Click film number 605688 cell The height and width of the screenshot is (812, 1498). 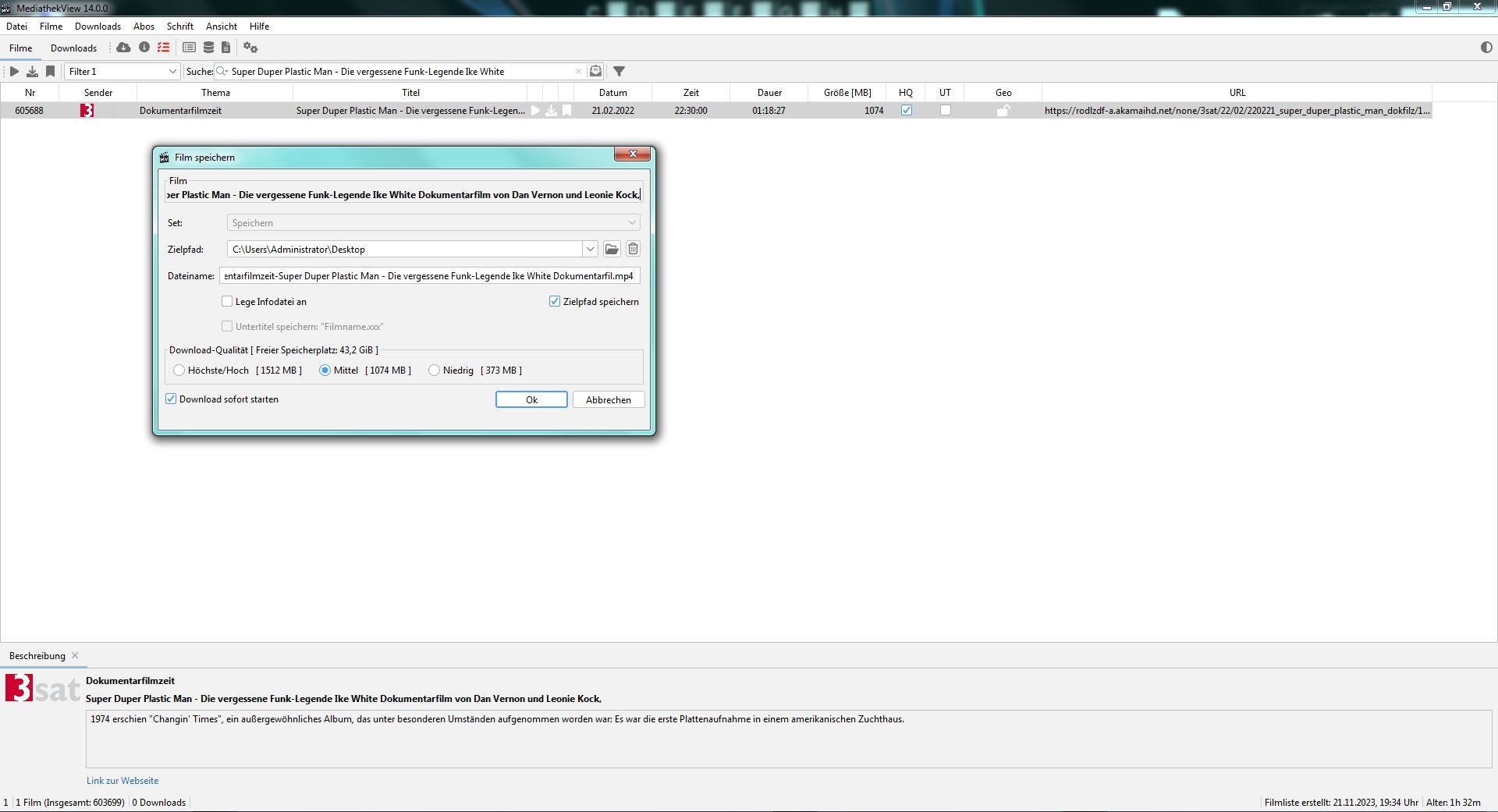coord(30,111)
